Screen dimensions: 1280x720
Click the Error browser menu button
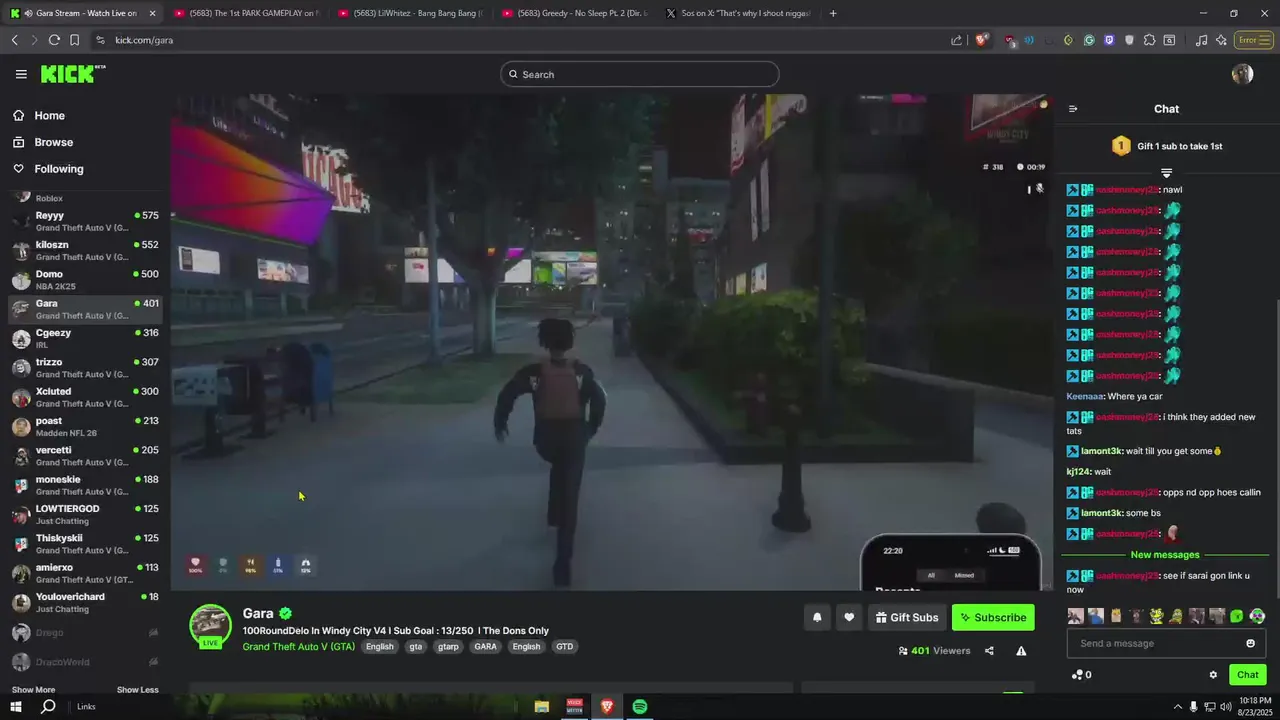click(x=1252, y=40)
